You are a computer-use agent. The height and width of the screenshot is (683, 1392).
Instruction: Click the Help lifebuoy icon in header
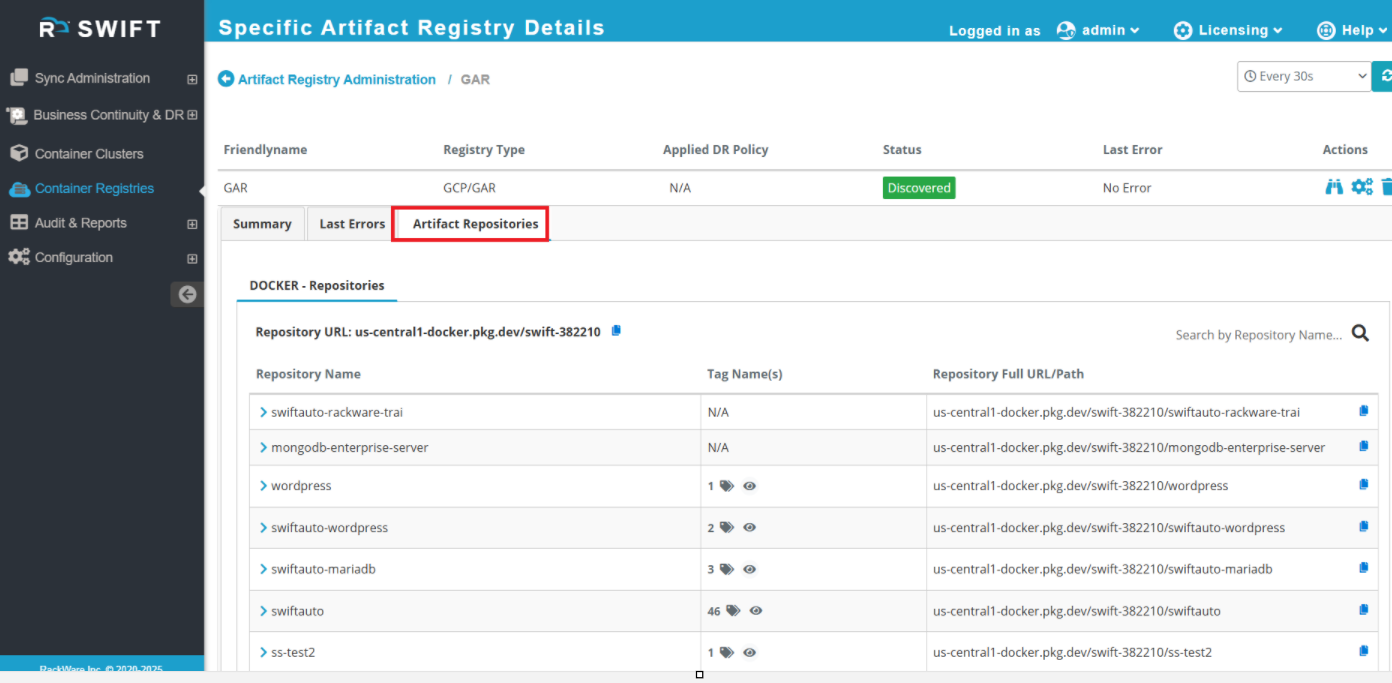pyautogui.click(x=1326, y=30)
